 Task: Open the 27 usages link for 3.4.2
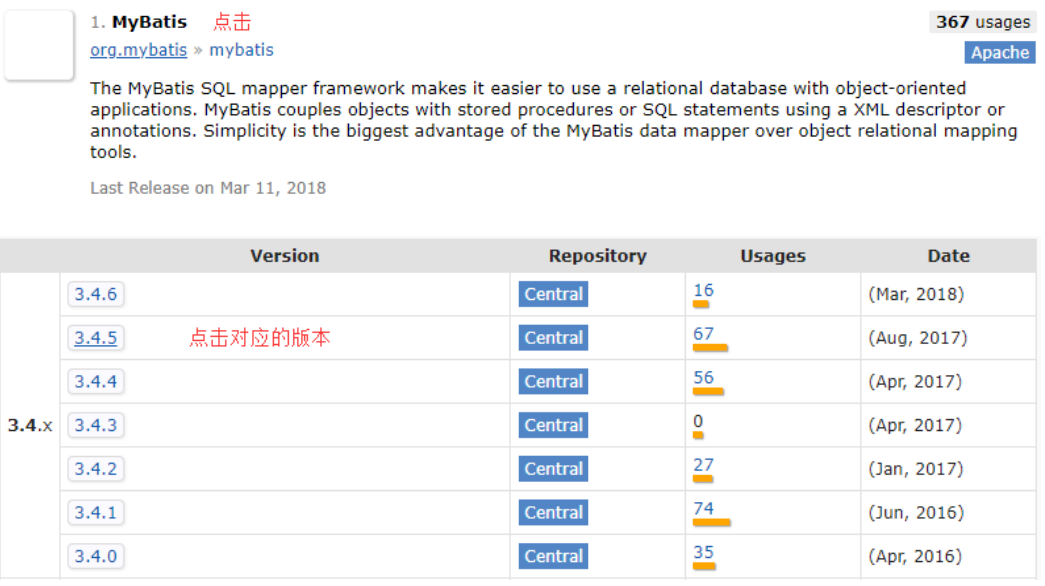tap(703, 465)
